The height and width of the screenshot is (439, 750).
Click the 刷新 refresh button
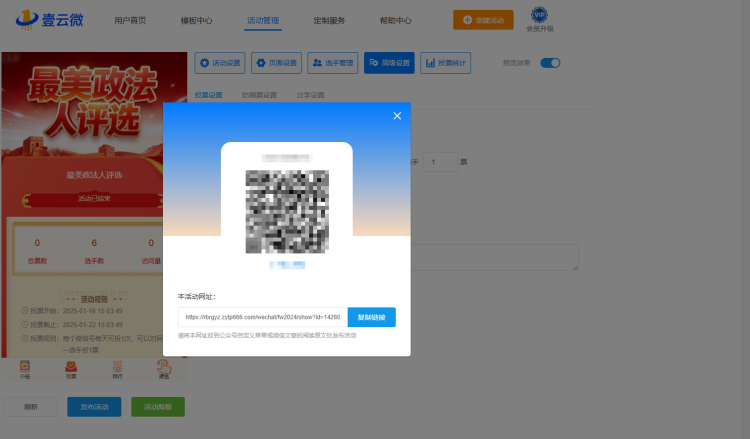(x=31, y=407)
